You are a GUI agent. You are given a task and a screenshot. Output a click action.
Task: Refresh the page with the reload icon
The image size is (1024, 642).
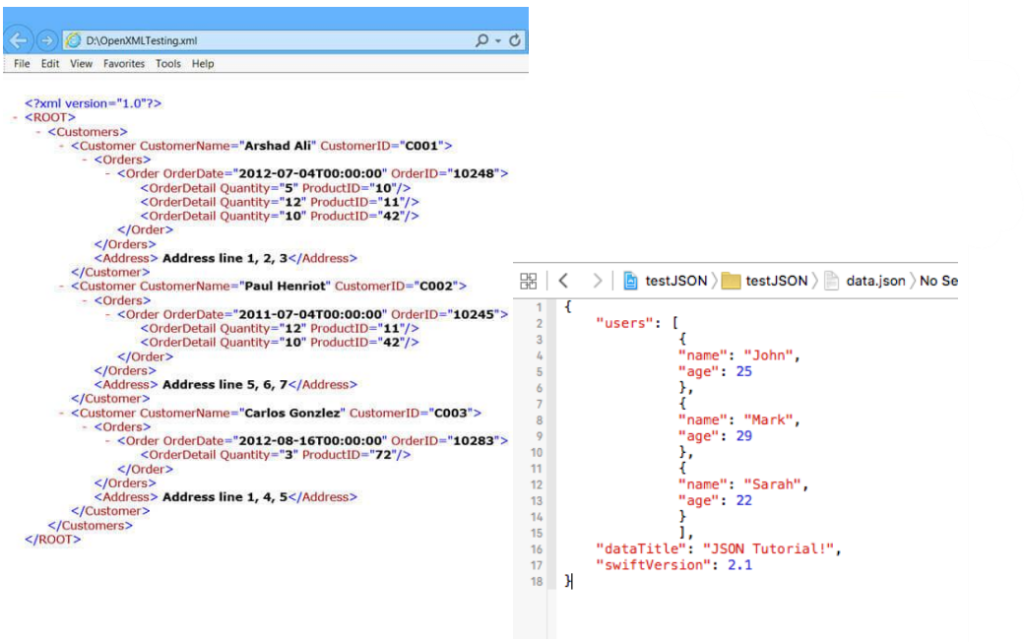(515, 40)
